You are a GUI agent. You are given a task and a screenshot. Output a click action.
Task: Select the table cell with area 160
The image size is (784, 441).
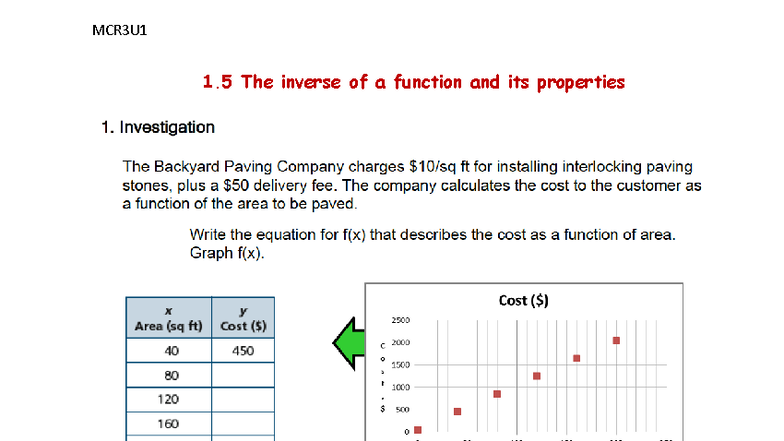pos(168,424)
